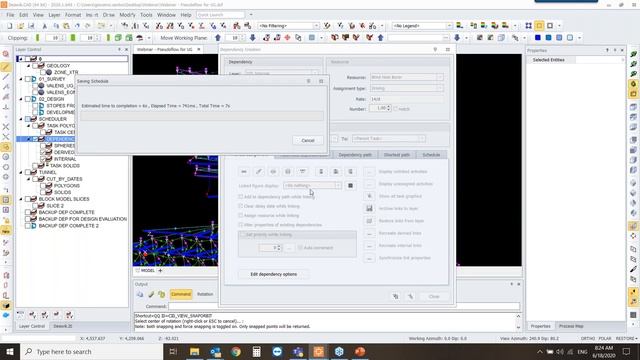640x360 pixels.
Task: Open the Layer menu
Action: point(54,15)
